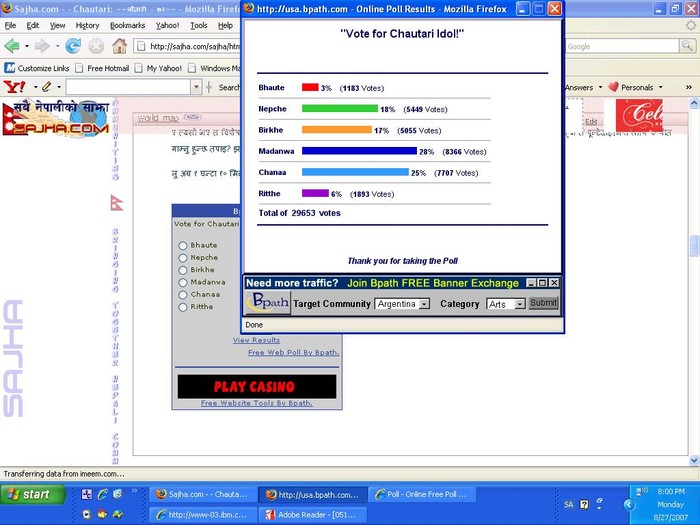The image size is (700, 525).
Task: Open the Answers dropdown arrow
Action: (x=600, y=87)
